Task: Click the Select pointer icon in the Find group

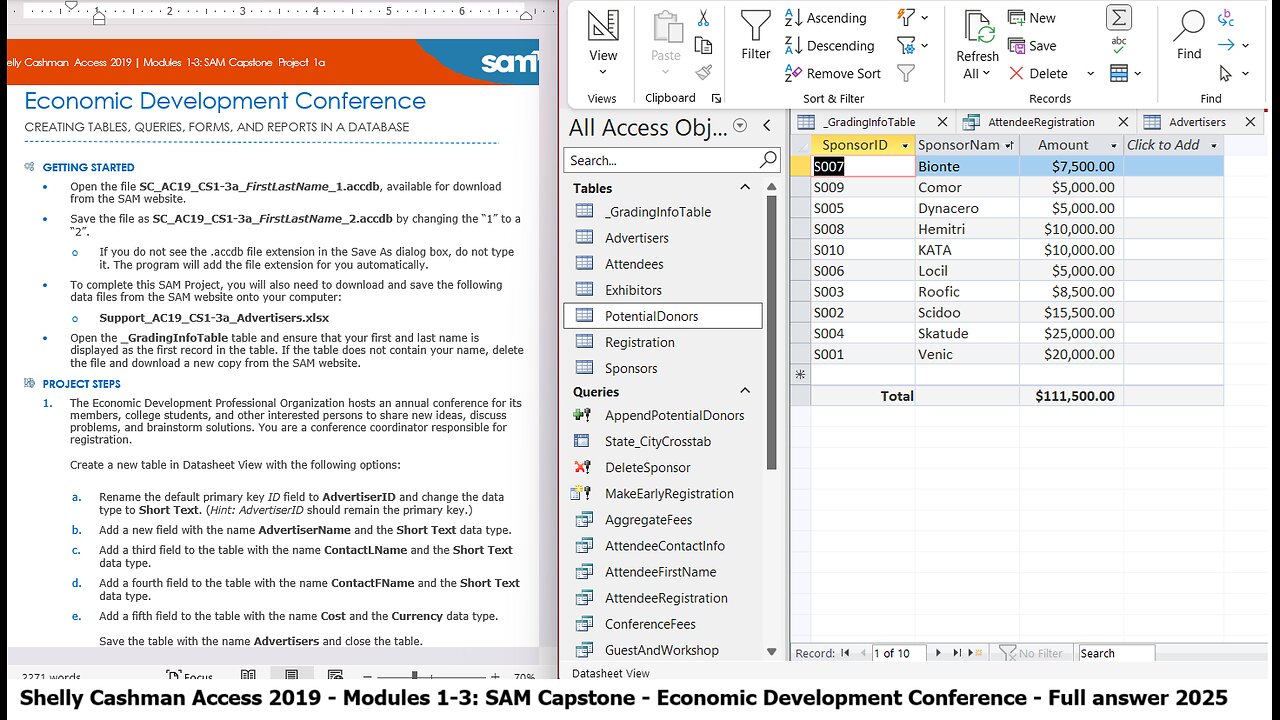Action: (1226, 73)
